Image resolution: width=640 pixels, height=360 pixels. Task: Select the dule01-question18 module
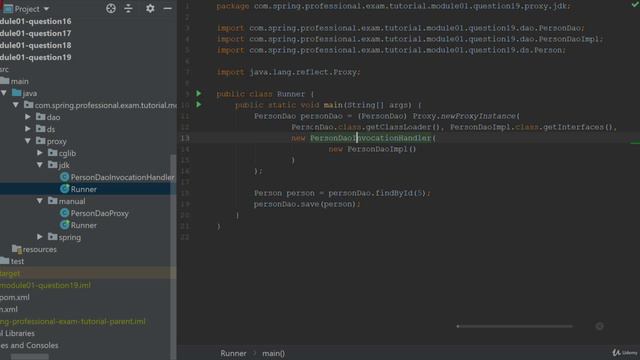pos(36,45)
